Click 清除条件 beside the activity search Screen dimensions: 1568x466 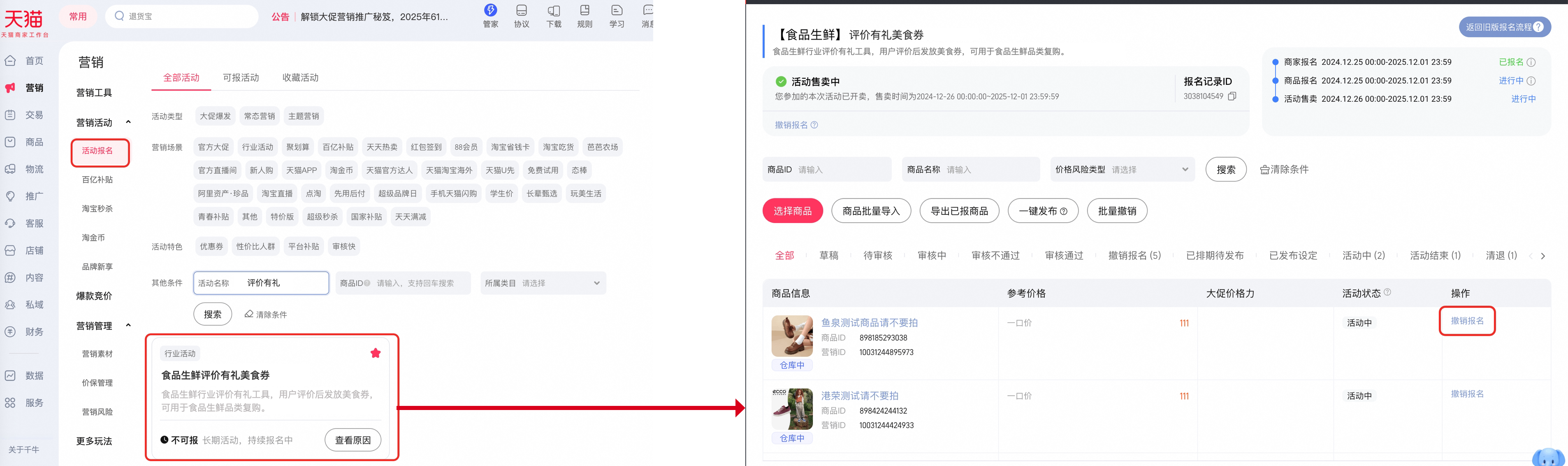(x=266, y=315)
